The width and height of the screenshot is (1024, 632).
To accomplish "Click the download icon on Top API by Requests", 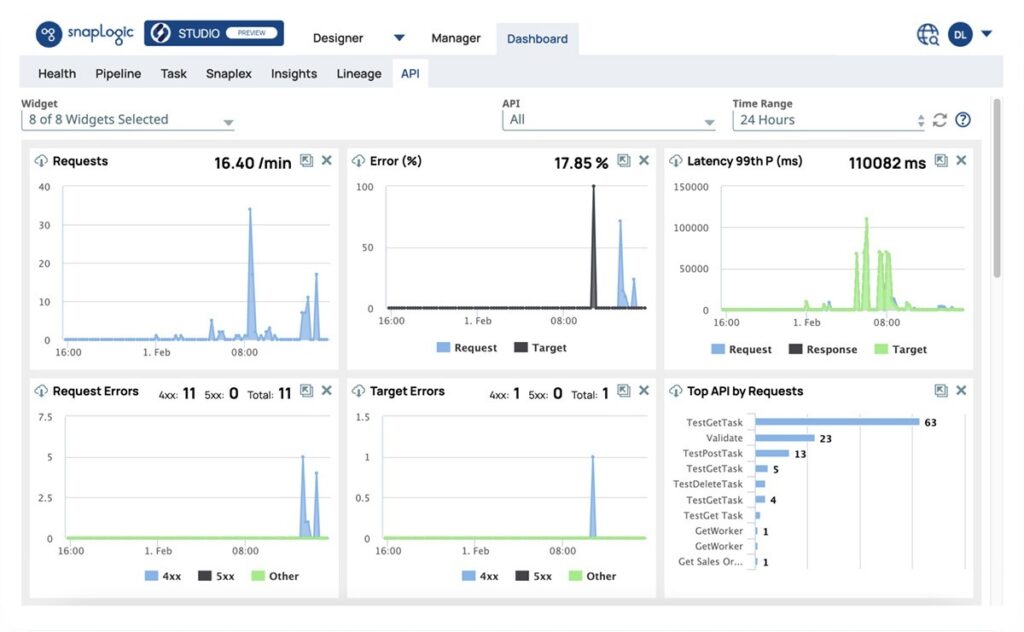I will [x=940, y=391].
